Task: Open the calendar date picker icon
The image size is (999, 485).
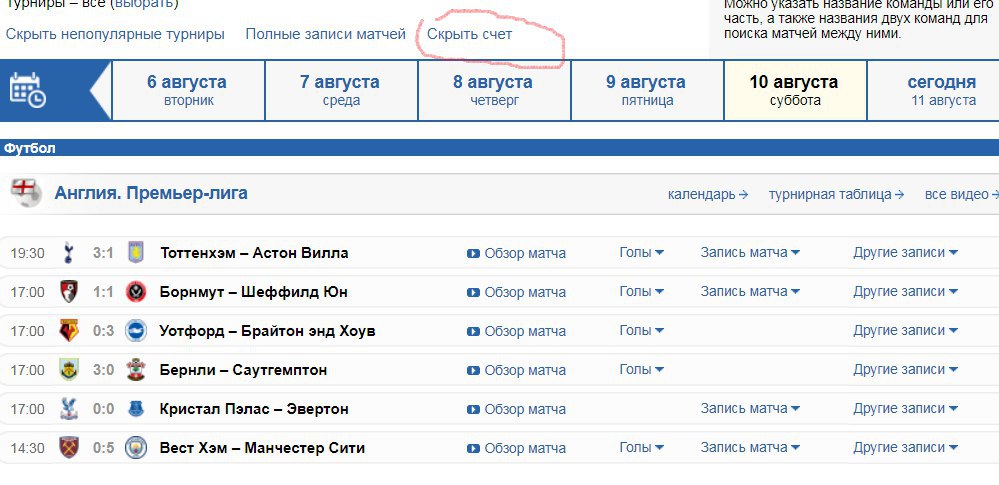Action: pos(27,90)
